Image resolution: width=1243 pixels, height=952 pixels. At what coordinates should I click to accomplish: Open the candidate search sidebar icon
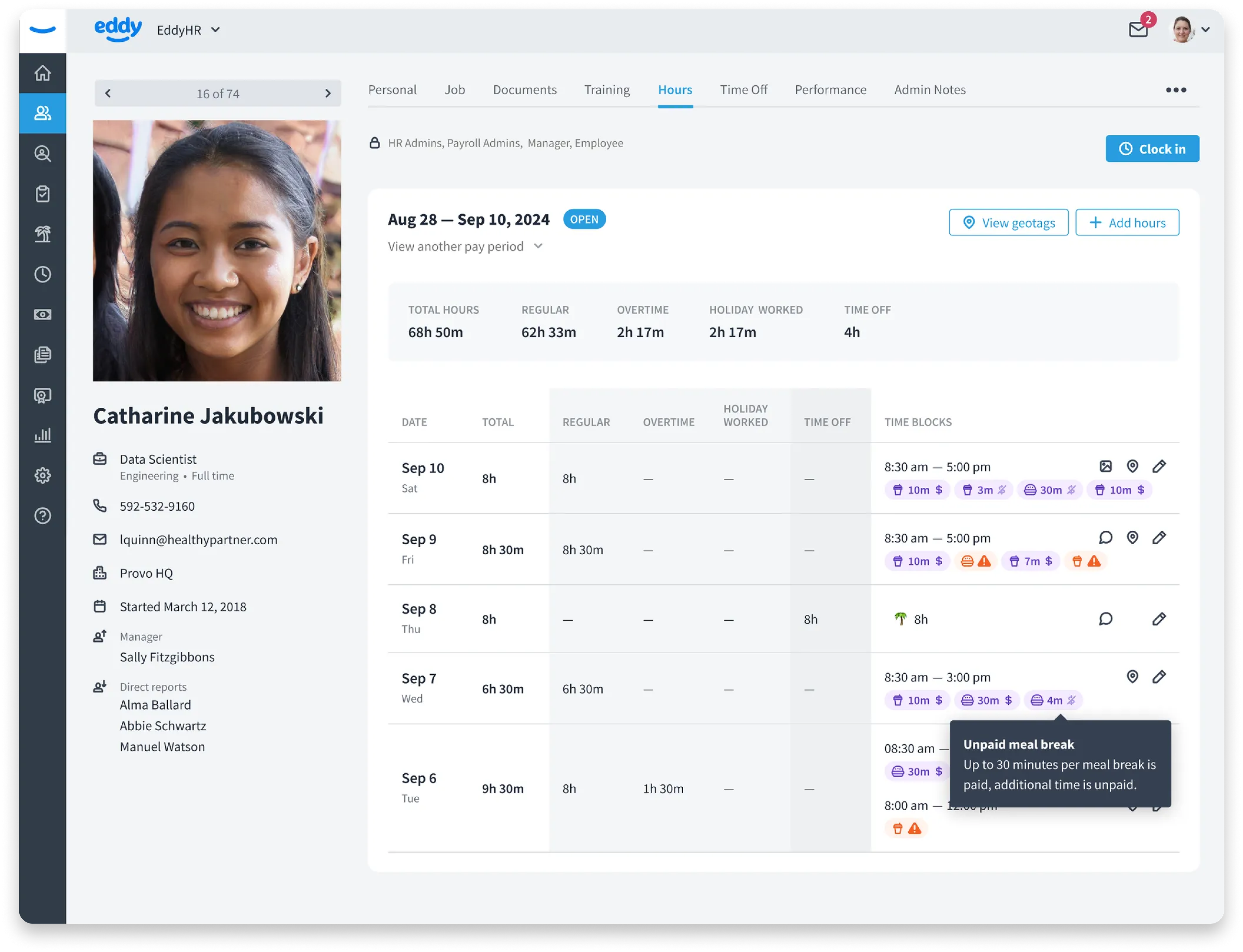(42, 154)
